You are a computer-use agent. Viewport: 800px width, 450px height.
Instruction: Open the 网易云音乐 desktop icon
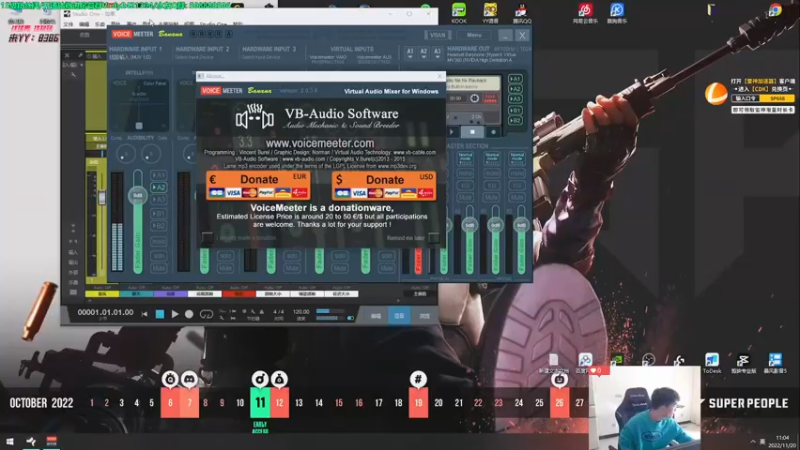pos(585,12)
